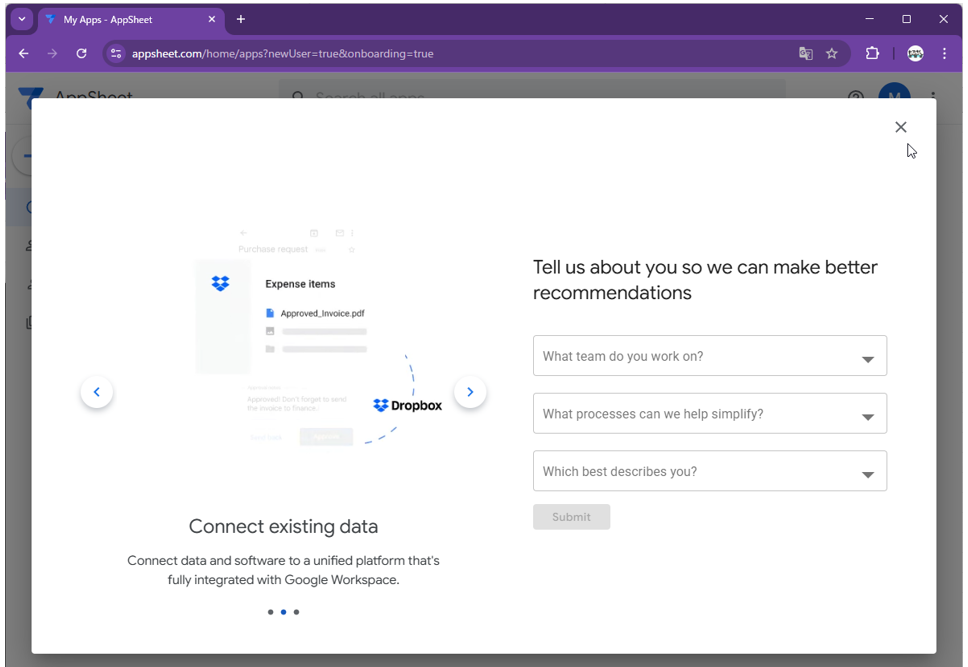
Task: Open a new browser tab
Action: 241,19
